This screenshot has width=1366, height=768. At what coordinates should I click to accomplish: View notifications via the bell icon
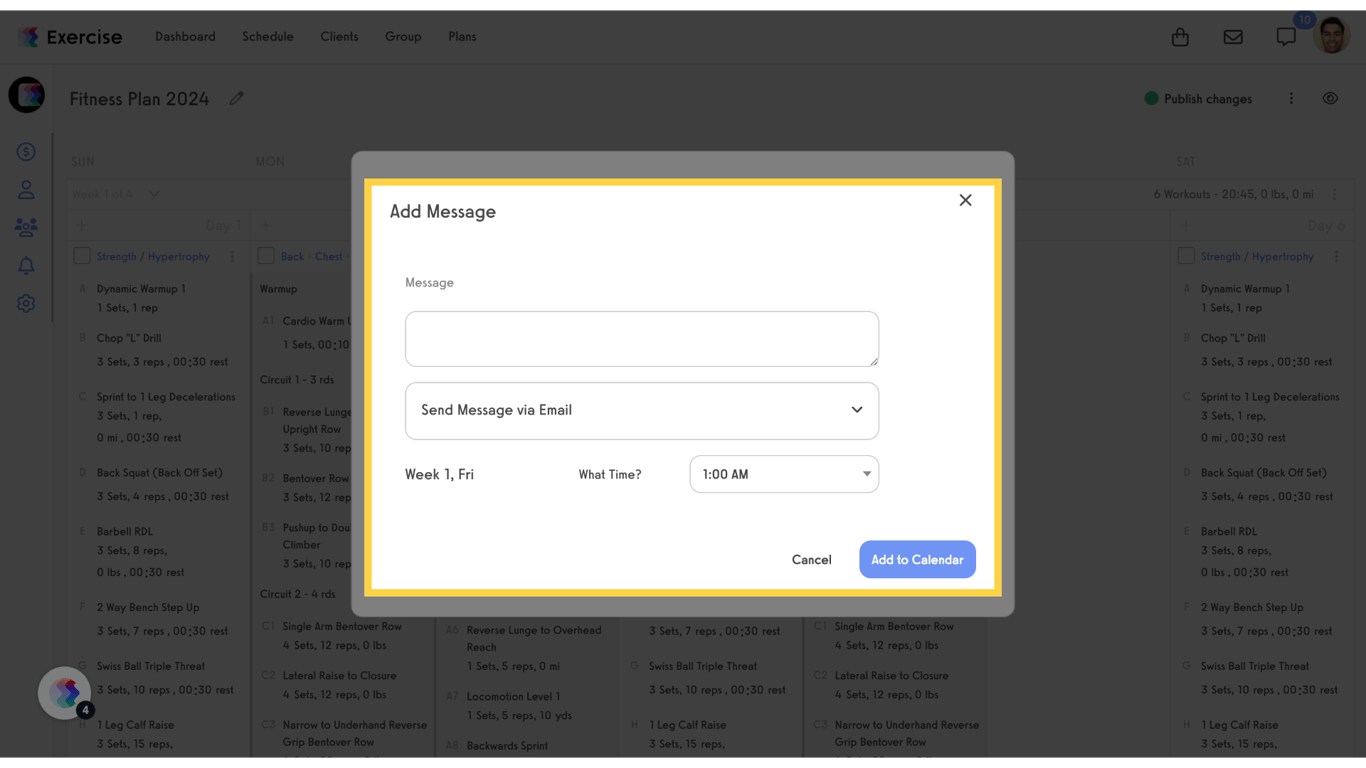26,265
